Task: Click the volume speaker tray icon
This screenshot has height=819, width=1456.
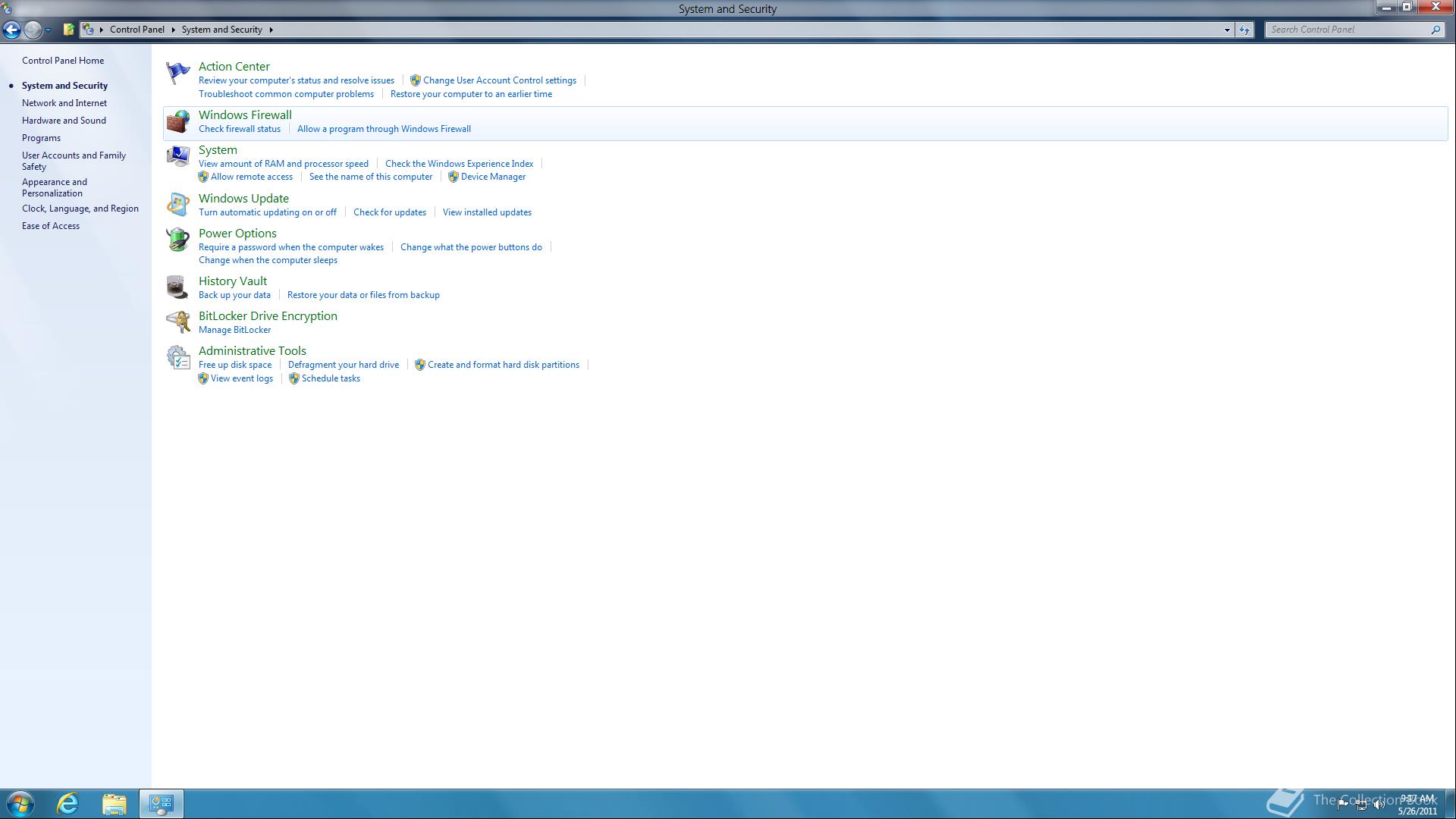Action: click(x=1379, y=805)
